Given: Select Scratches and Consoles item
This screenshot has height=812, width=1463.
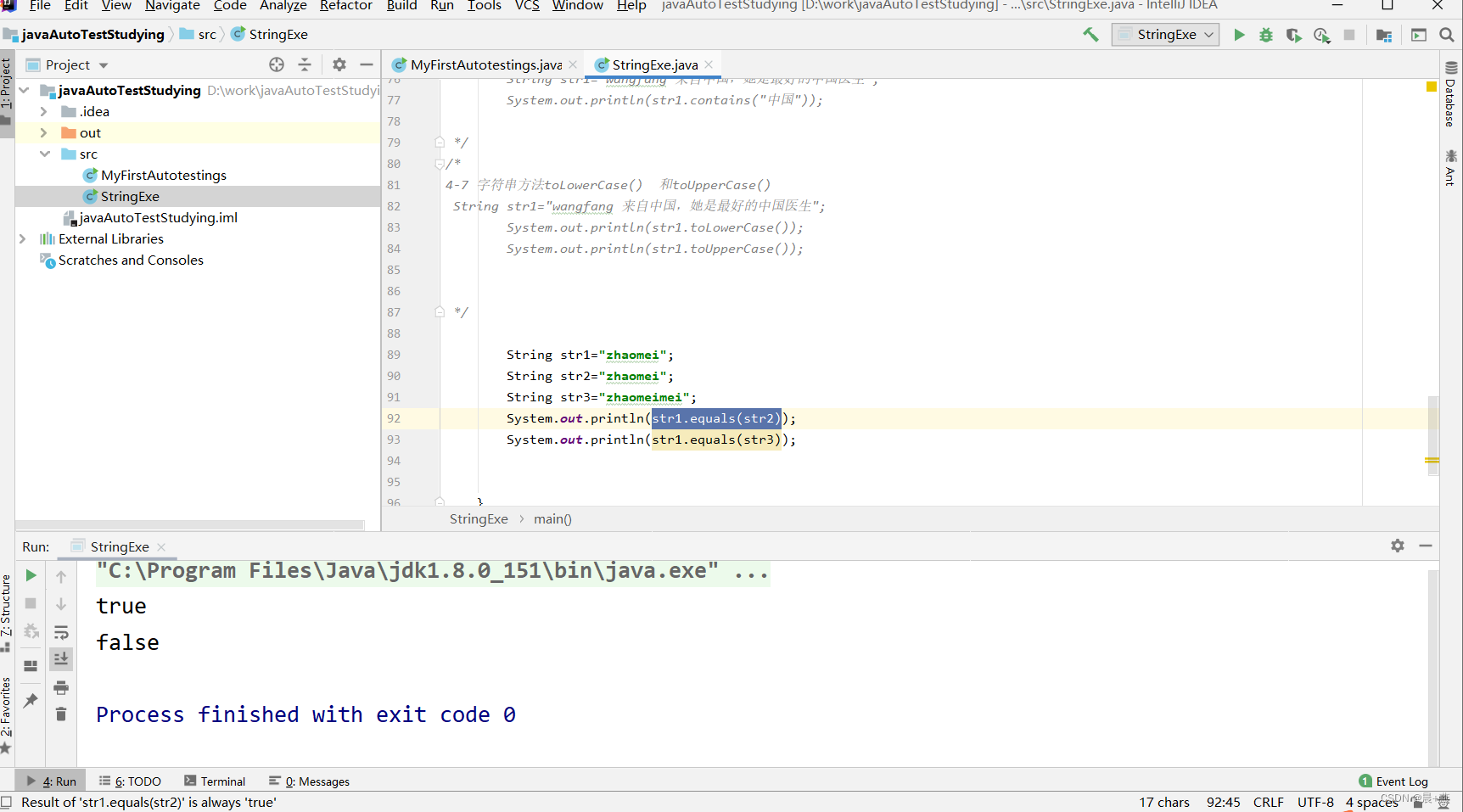Looking at the screenshot, I should pyautogui.click(x=131, y=260).
